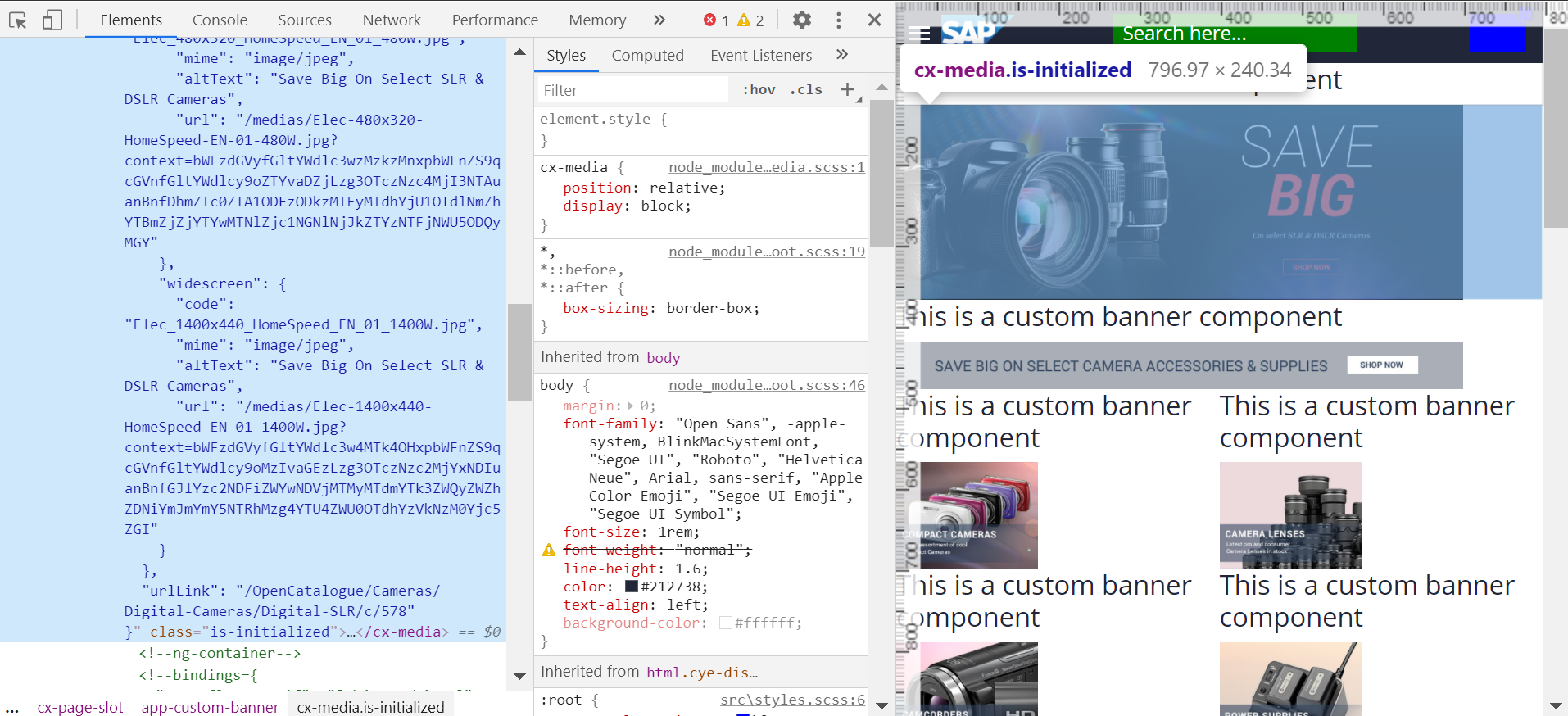Image resolution: width=1568 pixels, height=716 pixels.
Task: Toggle the .cls class editor button
Action: (x=806, y=90)
